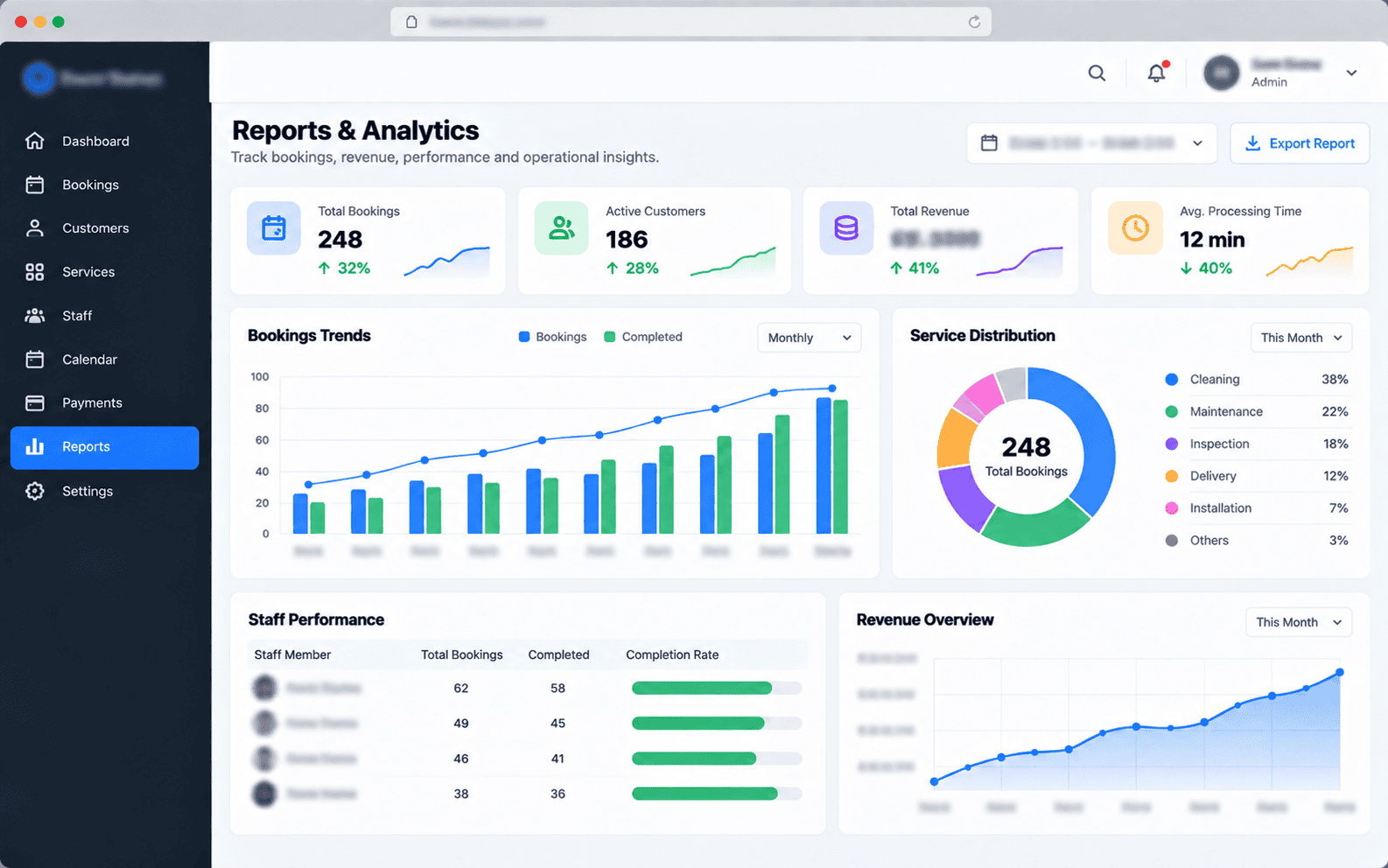Click the Others legend label
This screenshot has width=1388, height=868.
1209,541
